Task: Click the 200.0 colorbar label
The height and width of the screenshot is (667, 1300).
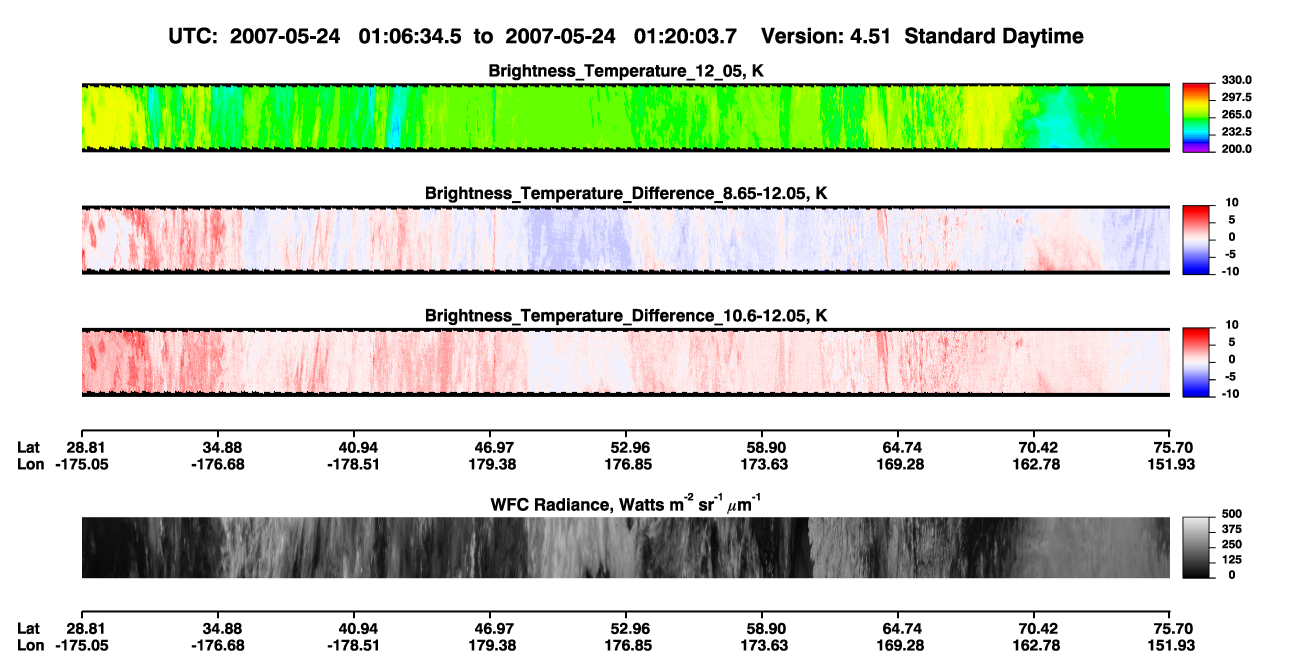Action: (1237, 149)
